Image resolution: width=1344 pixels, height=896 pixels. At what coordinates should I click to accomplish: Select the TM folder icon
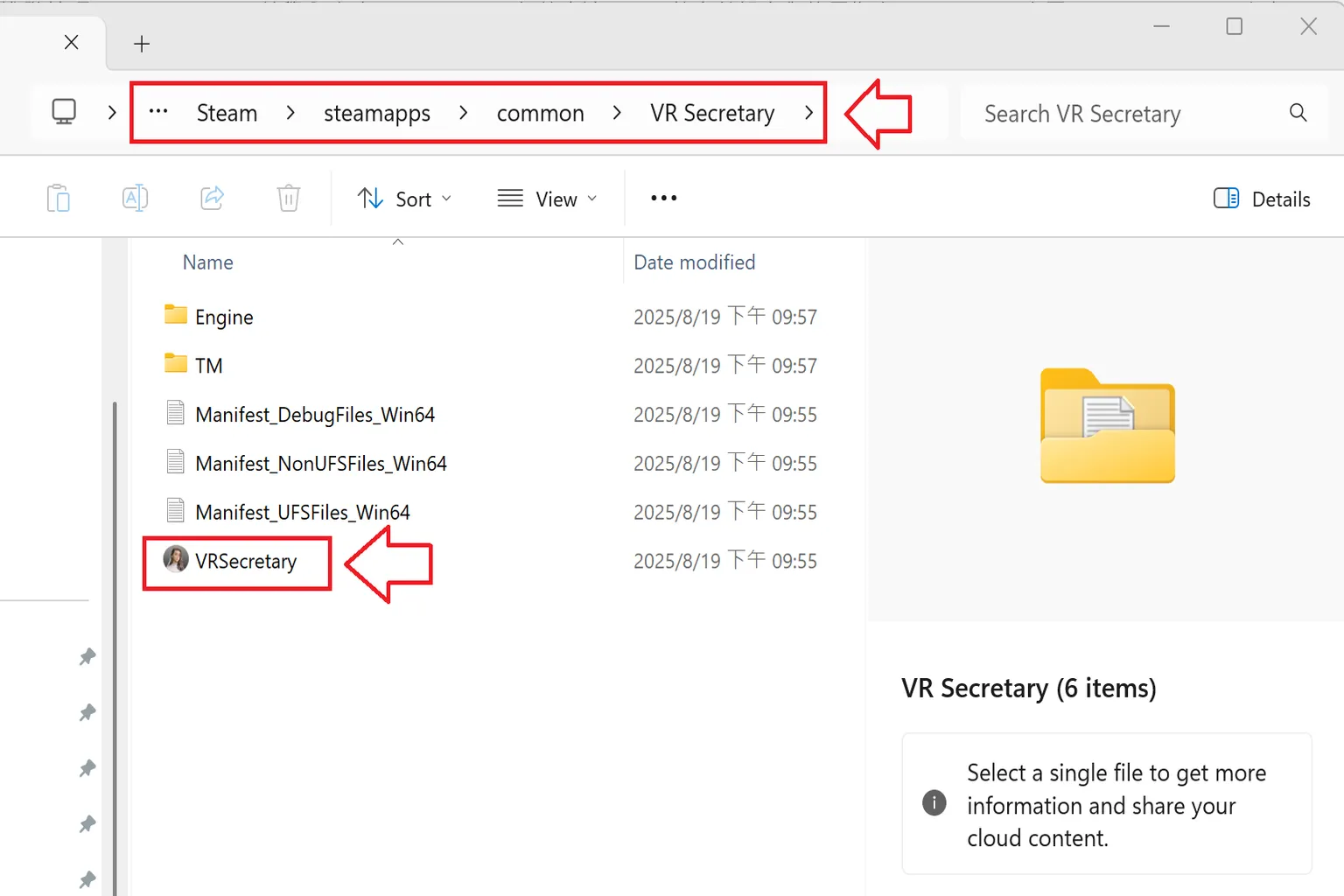(x=176, y=364)
